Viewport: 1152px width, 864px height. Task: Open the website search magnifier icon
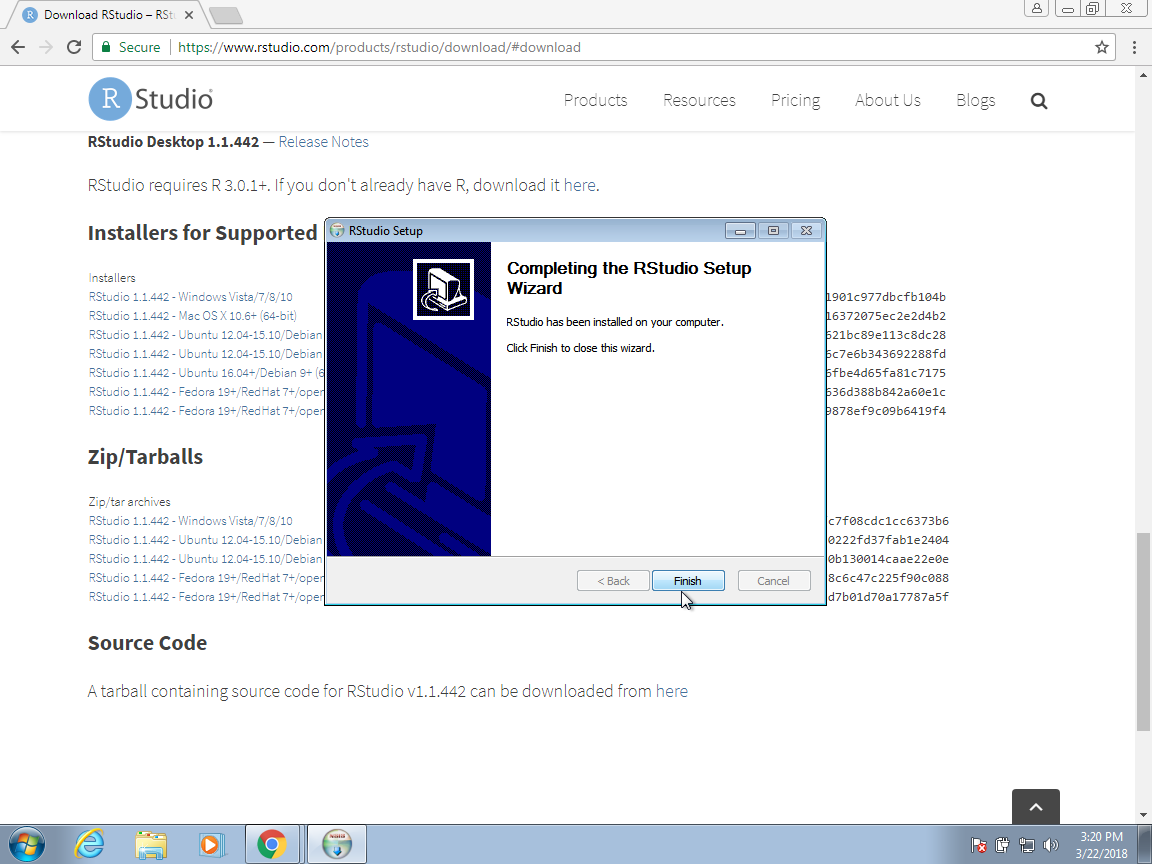(x=1039, y=101)
